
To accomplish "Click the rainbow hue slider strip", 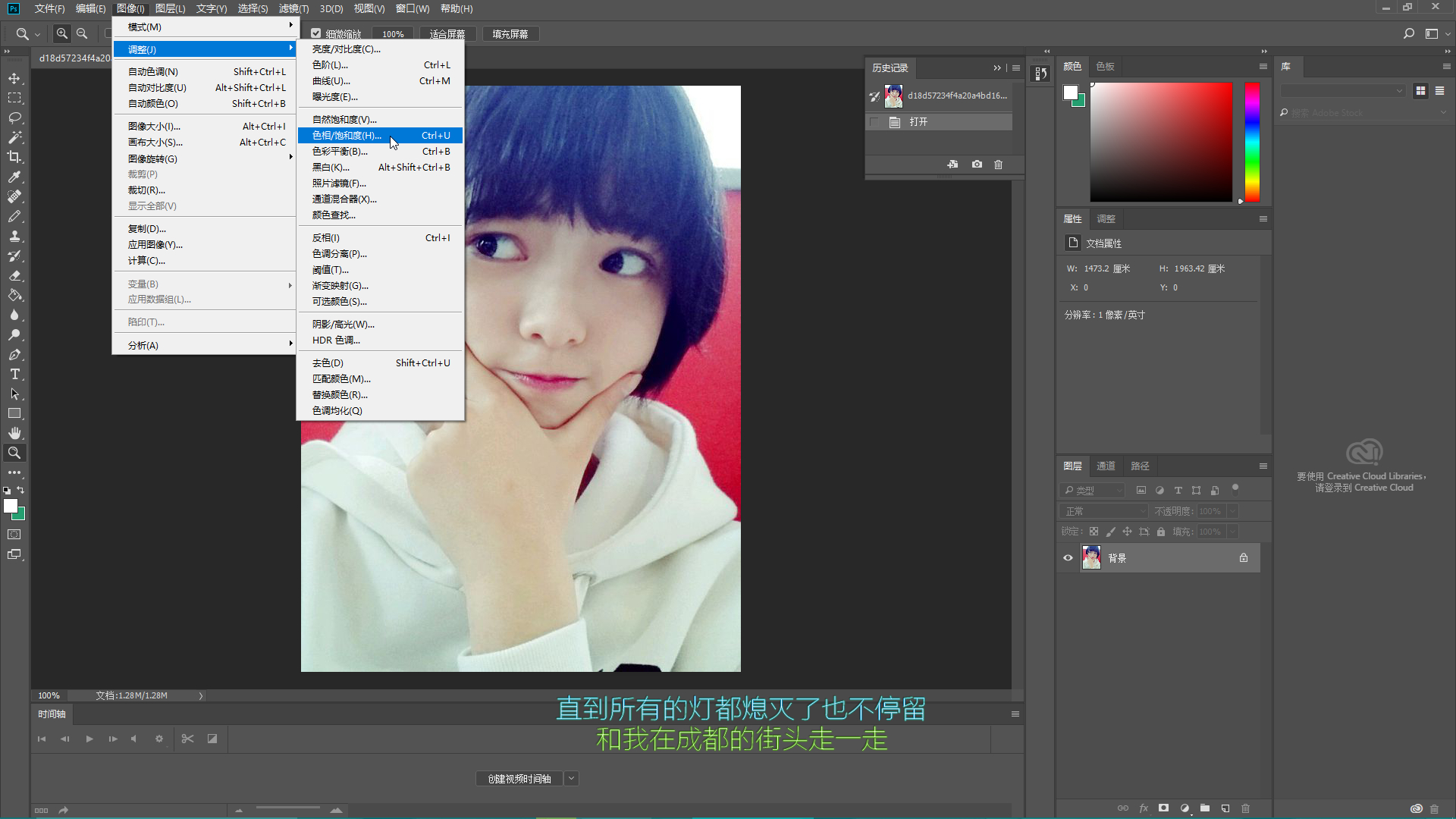I will click(x=1252, y=142).
